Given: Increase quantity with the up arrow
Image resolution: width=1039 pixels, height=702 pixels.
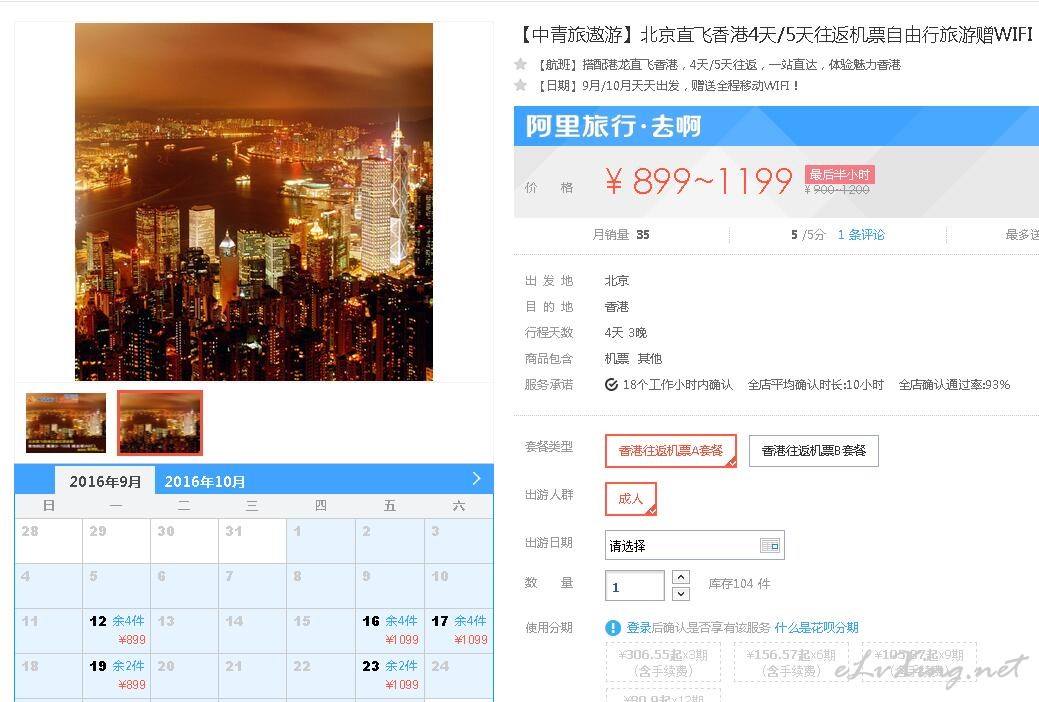Looking at the screenshot, I should coord(681,577).
